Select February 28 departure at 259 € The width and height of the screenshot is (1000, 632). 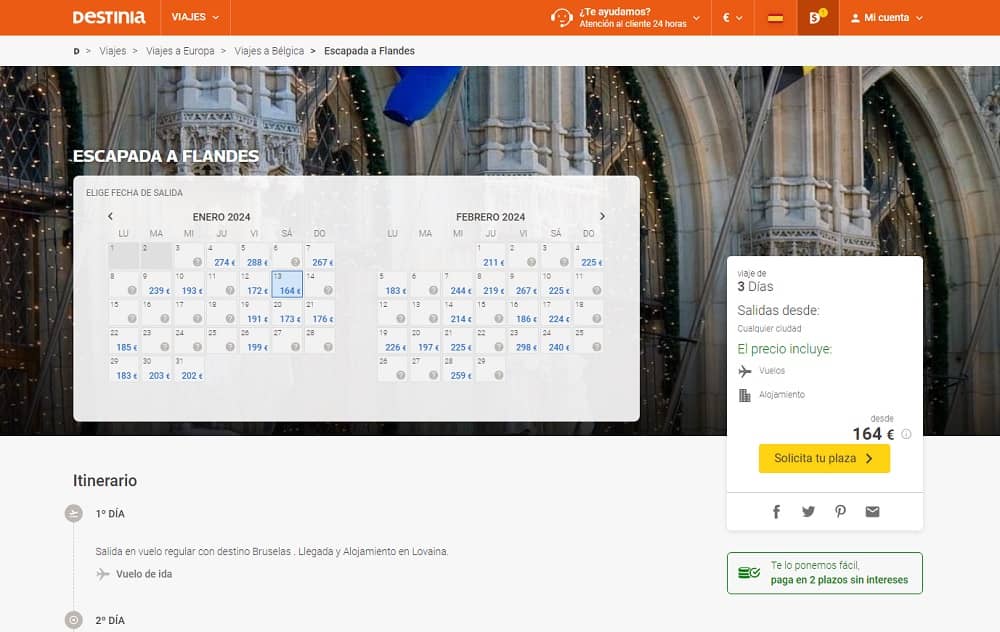coord(458,369)
